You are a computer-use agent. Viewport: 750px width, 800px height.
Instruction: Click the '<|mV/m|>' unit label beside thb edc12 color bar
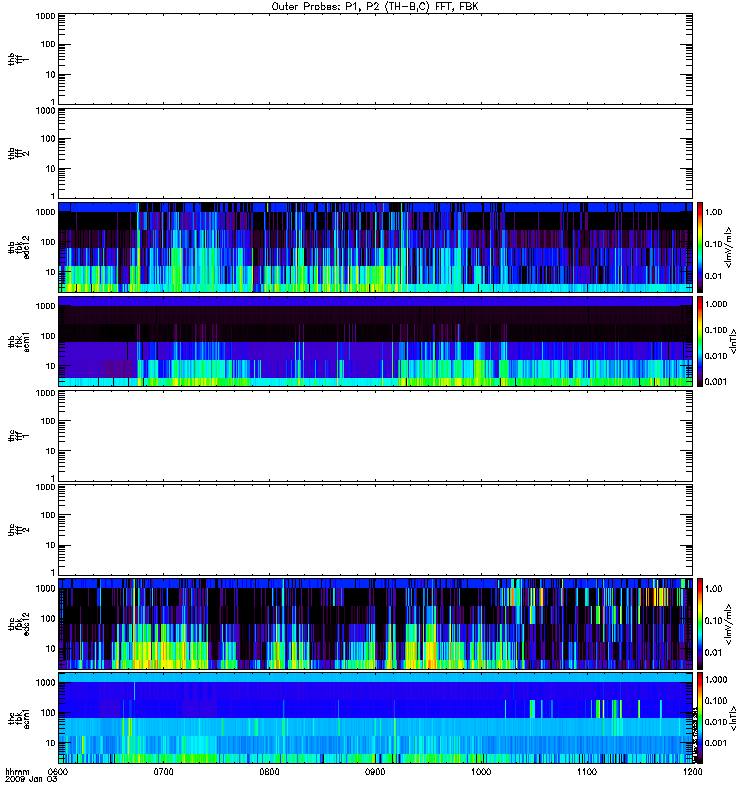click(729, 247)
